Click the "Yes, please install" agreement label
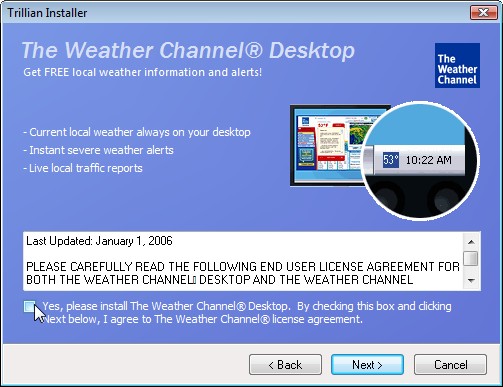 click(x=247, y=313)
